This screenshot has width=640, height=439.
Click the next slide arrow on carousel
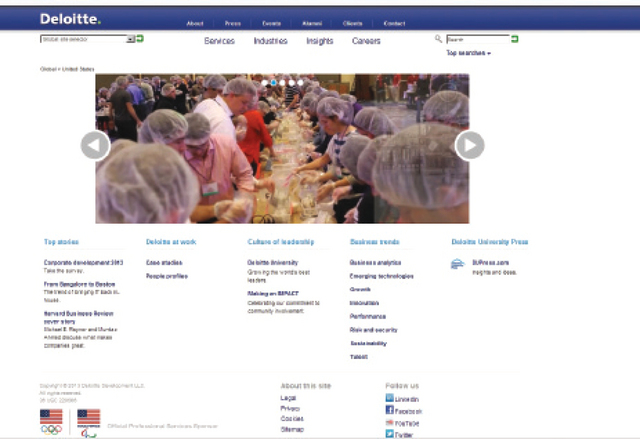pos(469,146)
